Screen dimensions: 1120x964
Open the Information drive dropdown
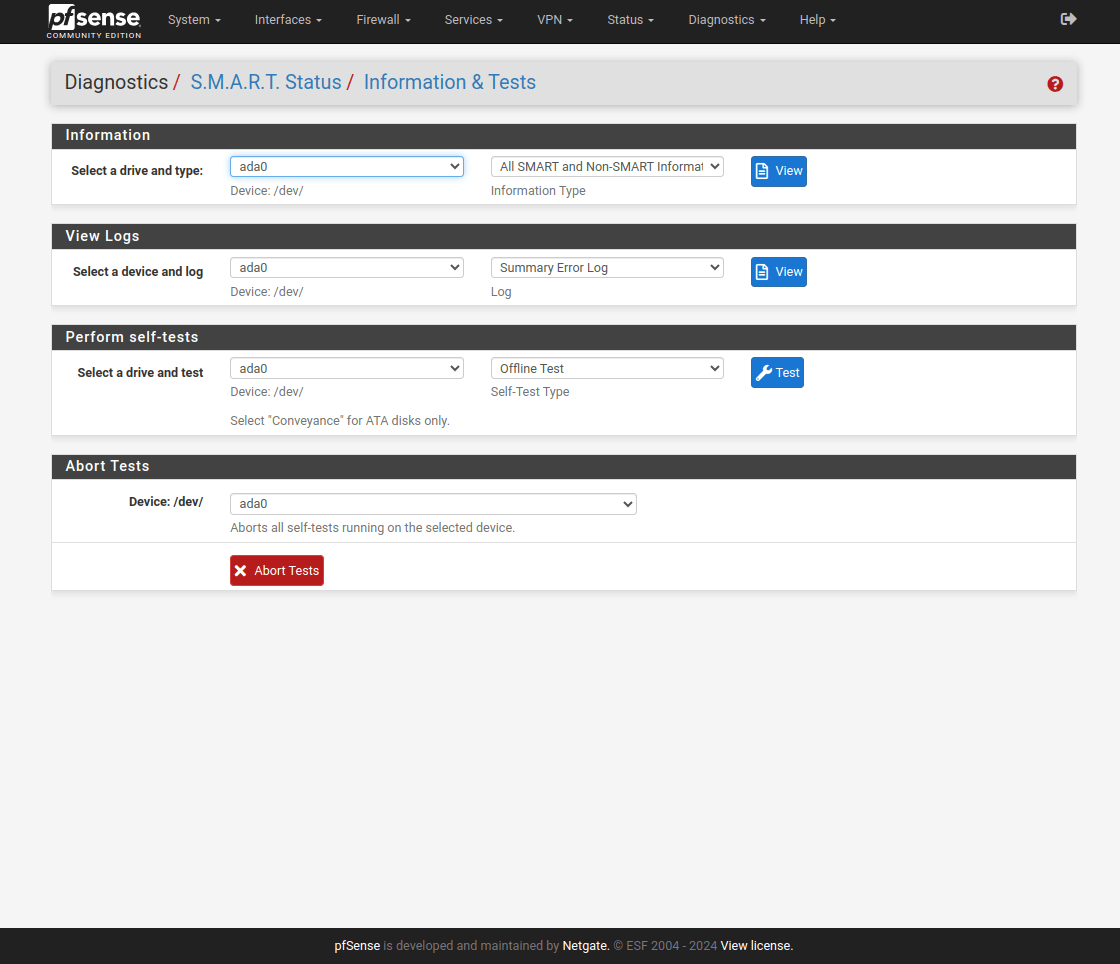[x=346, y=167]
